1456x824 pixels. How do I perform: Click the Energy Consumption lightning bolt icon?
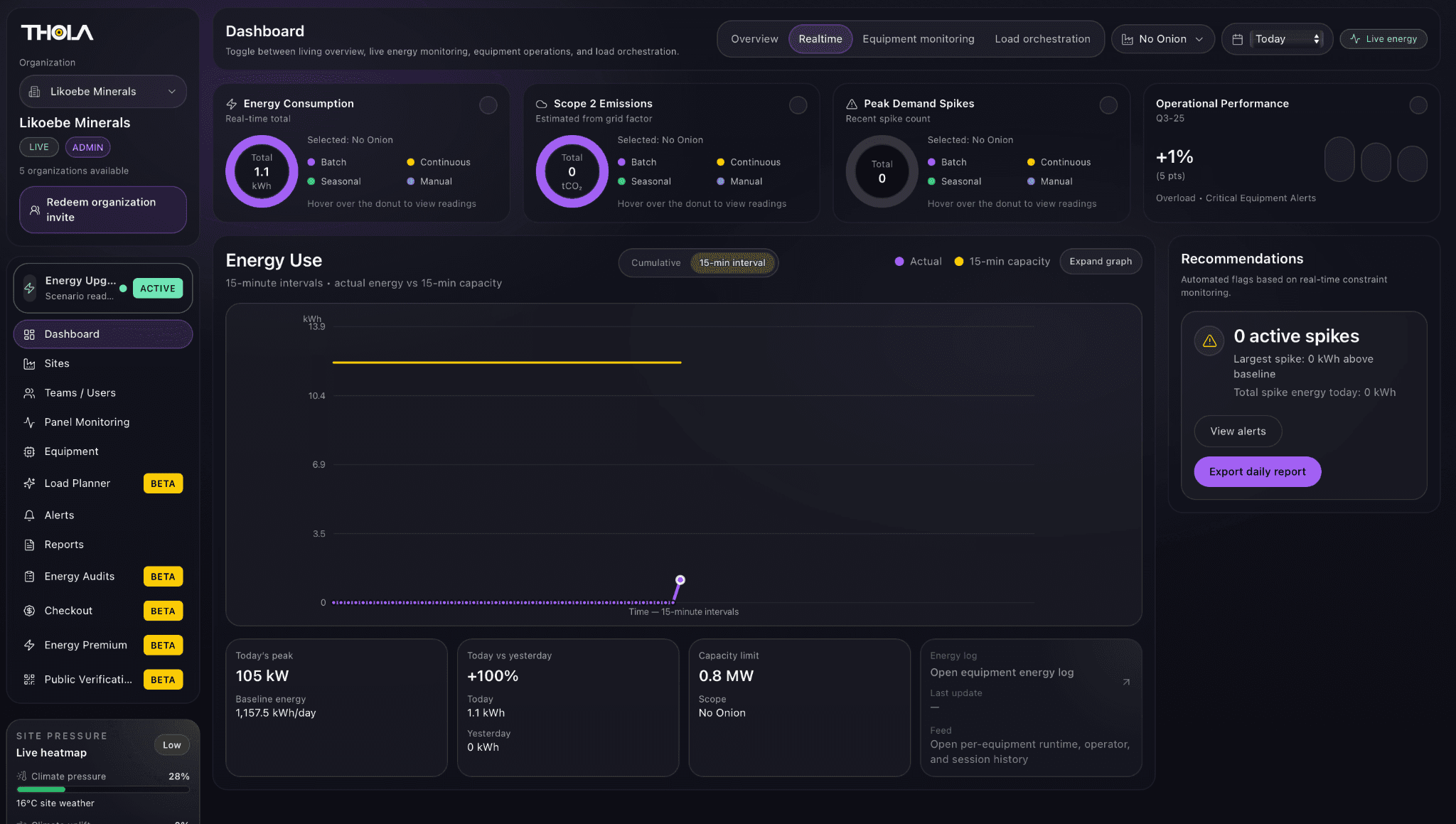(x=231, y=104)
